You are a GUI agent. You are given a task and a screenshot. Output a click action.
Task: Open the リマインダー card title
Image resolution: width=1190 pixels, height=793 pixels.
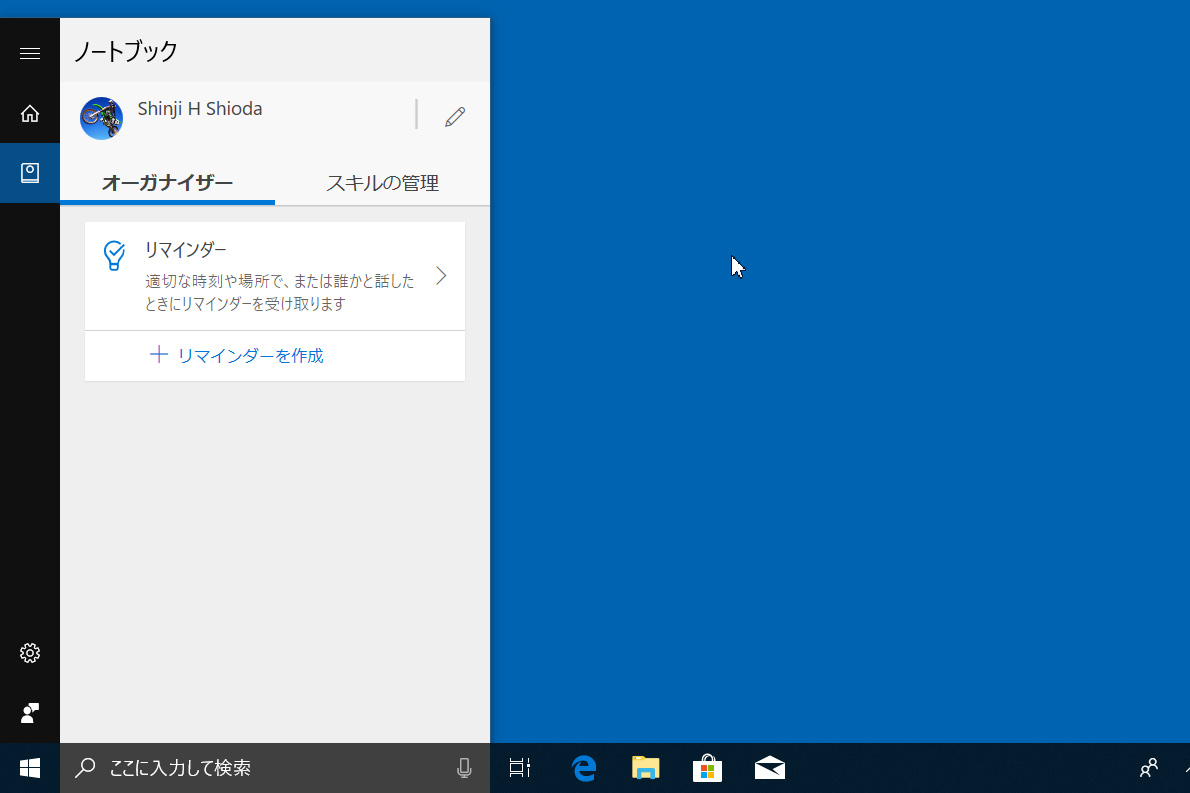[x=186, y=249]
